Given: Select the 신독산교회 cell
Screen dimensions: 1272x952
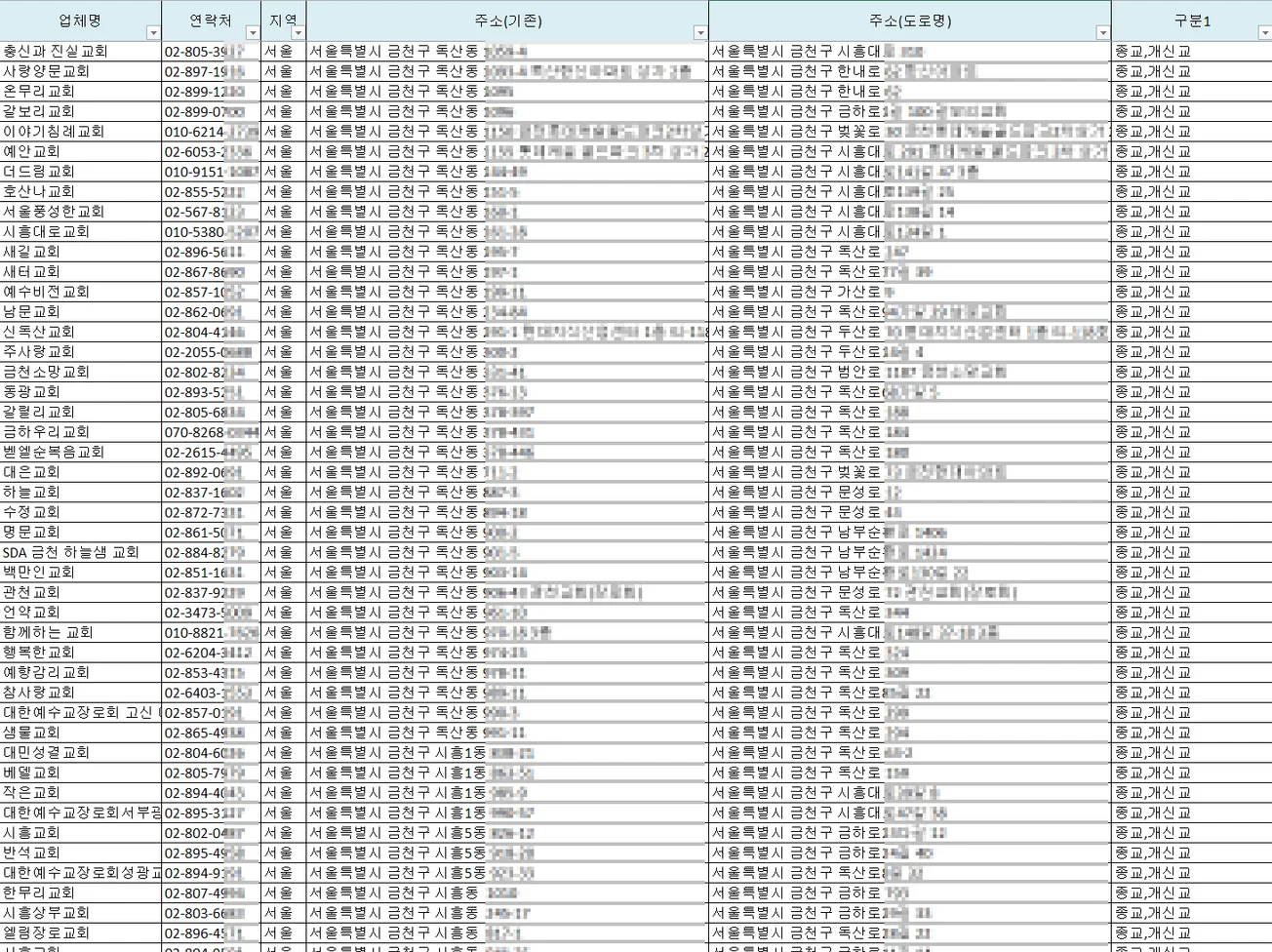Looking at the screenshot, I should pyautogui.click(x=81, y=332).
